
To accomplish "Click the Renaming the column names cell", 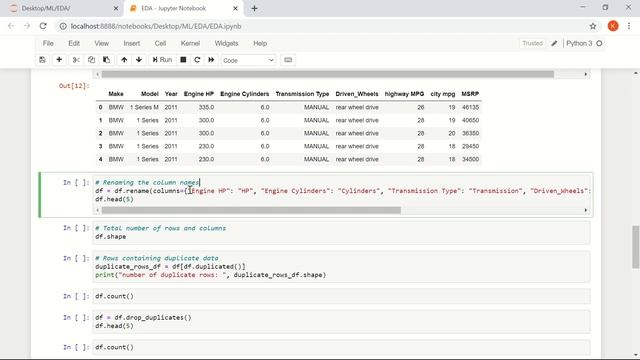I will point(342,195).
